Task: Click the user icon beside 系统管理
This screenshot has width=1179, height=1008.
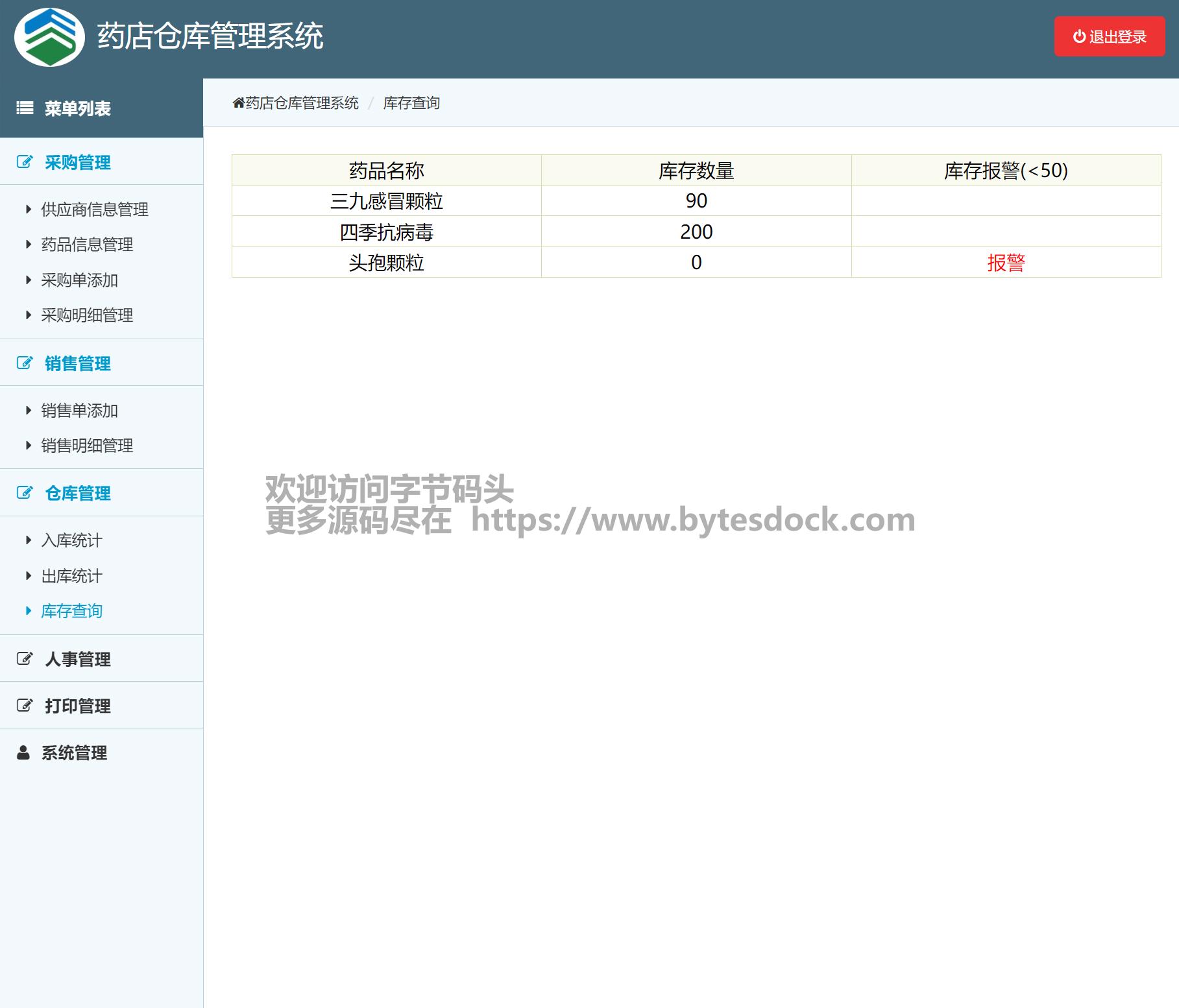Action: click(x=23, y=752)
